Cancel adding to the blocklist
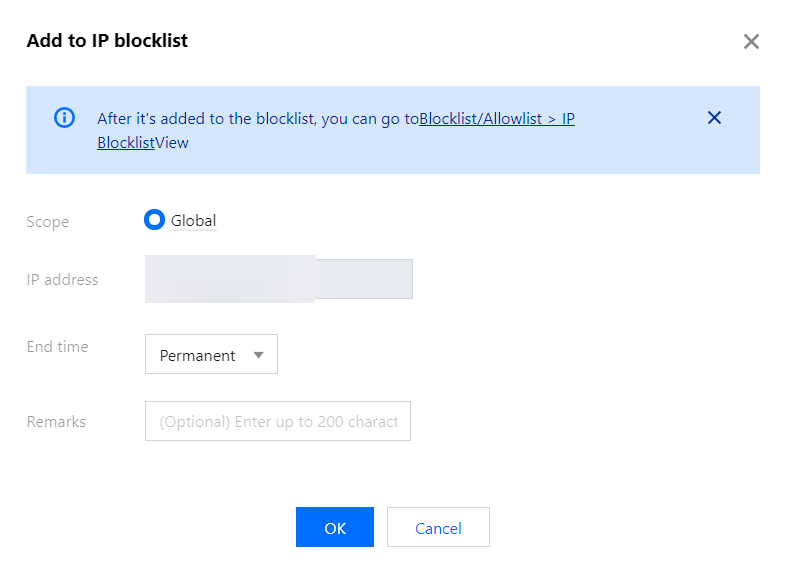This screenshot has height=569, width=785. pos(438,527)
